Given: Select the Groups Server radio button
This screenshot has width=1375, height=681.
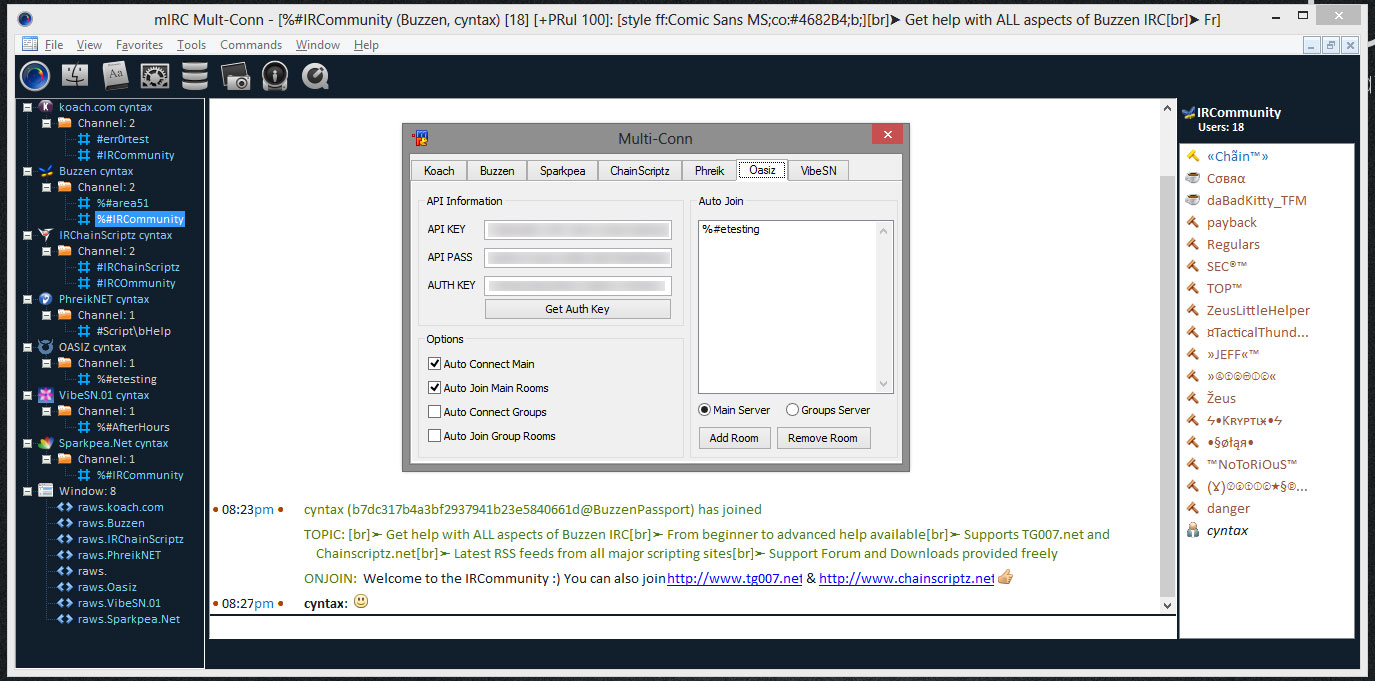Looking at the screenshot, I should pos(792,410).
